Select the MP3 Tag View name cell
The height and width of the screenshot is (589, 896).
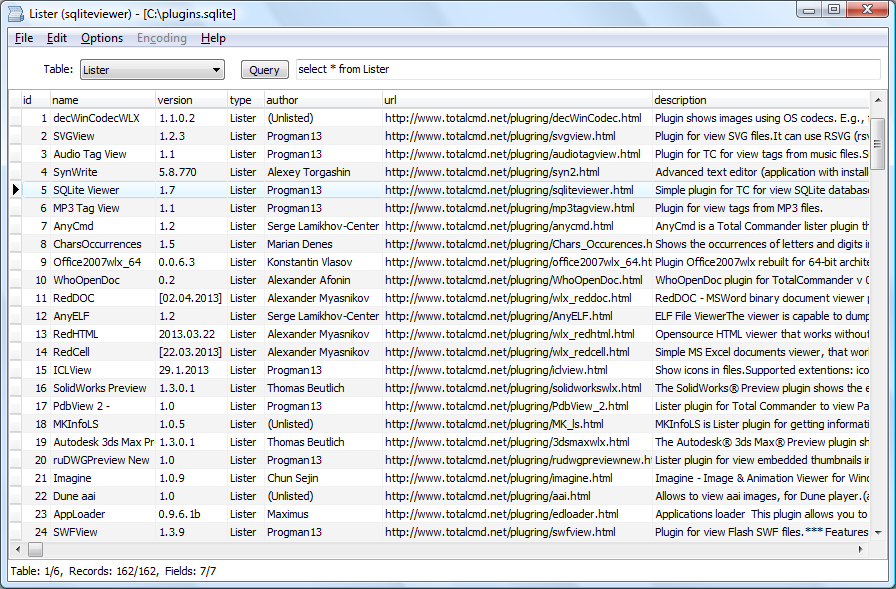pyautogui.click(x=102, y=209)
